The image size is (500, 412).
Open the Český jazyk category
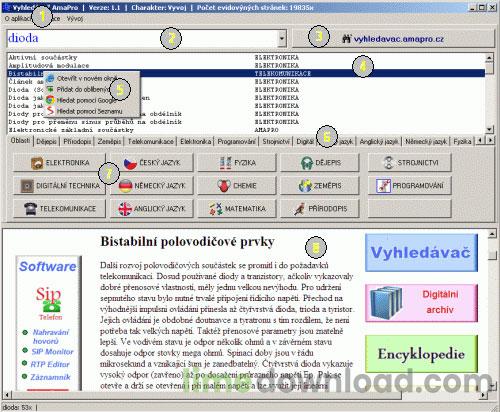click(x=152, y=163)
